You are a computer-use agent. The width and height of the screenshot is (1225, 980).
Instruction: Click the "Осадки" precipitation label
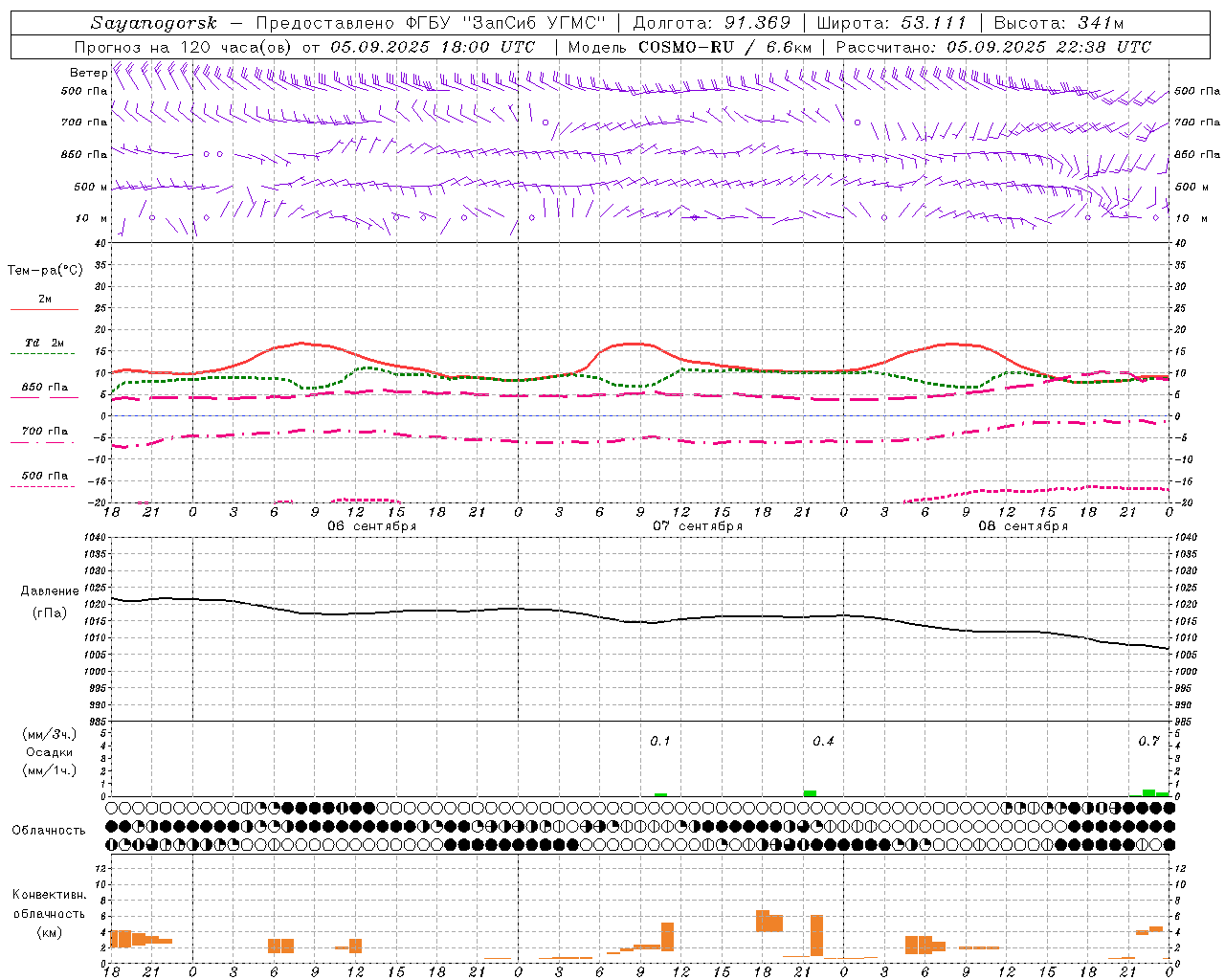coord(49,752)
